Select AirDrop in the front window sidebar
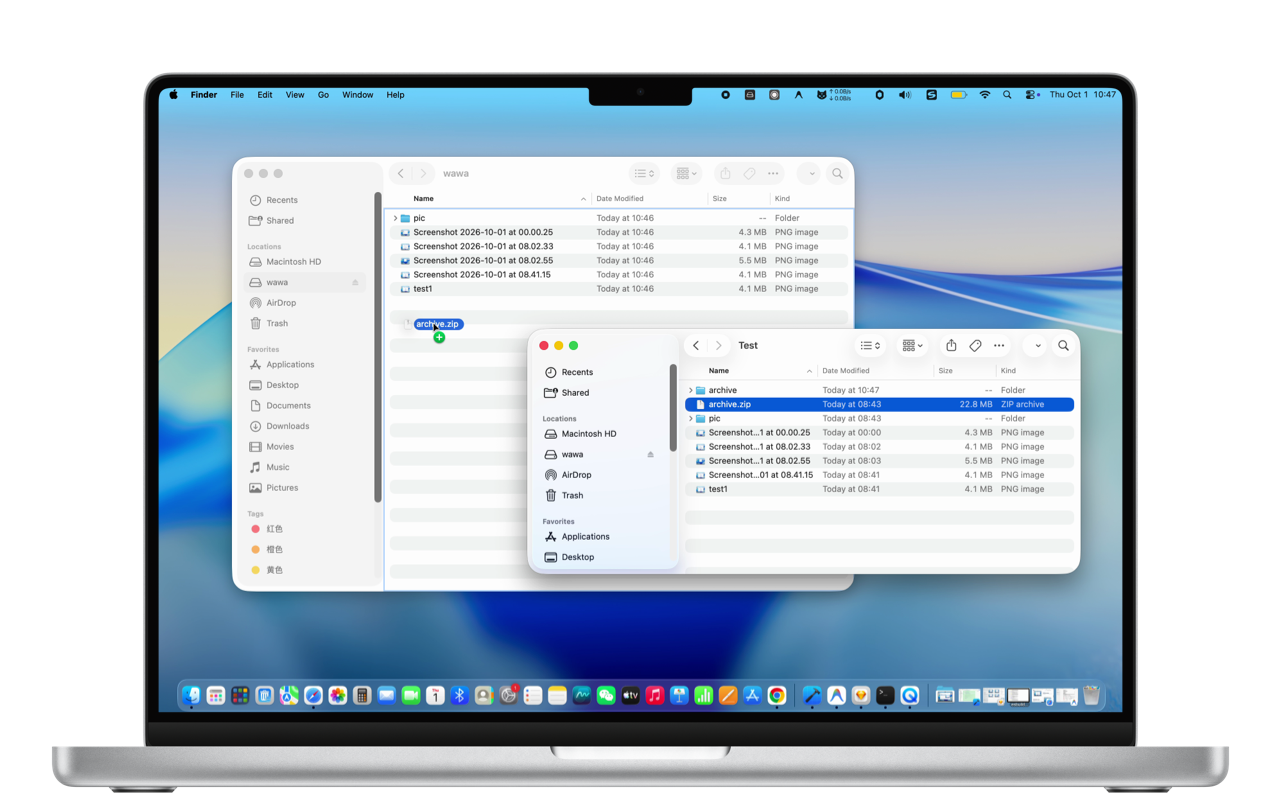 pyautogui.click(x=576, y=475)
